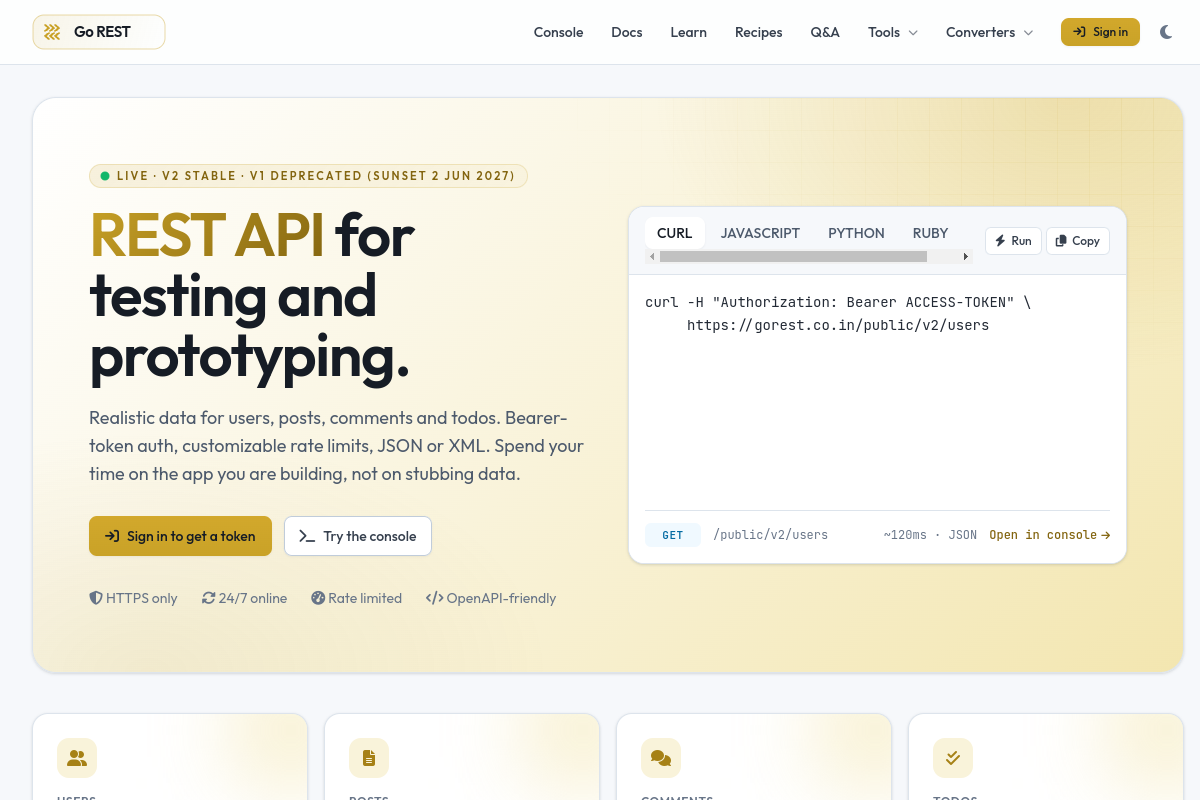Expand the Converters dropdown menu
This screenshot has height=800, width=1200.
pyautogui.click(x=990, y=32)
